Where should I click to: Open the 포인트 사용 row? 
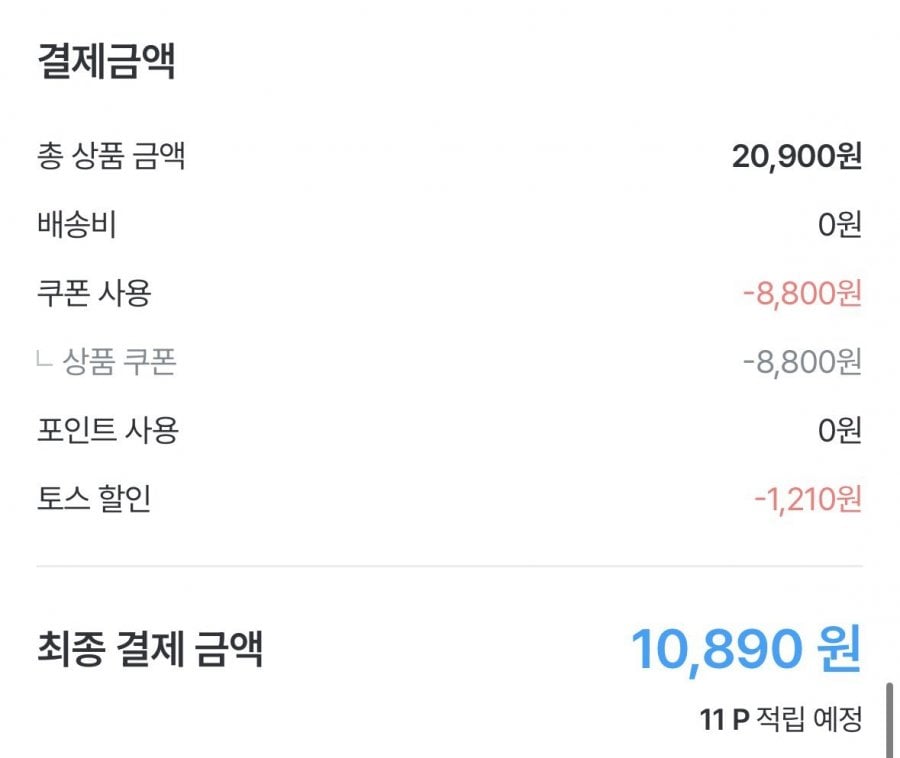107,430
